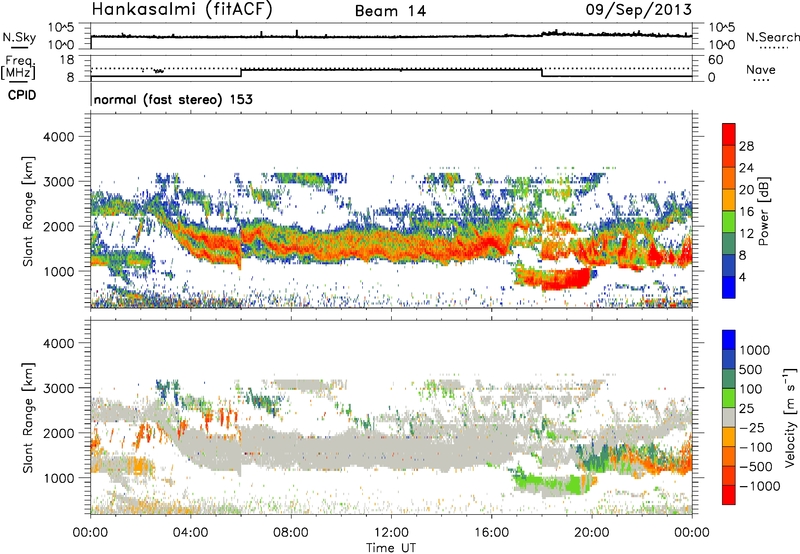Click the bright blue top velocity colorbar segment
The height and width of the screenshot is (554, 800).
[729, 340]
